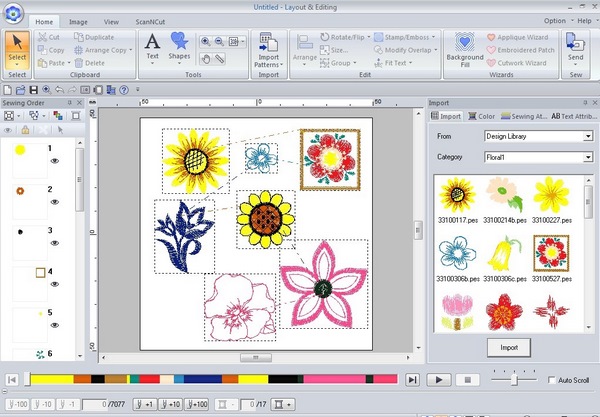
Task: Toggle visibility eye of sewing item 1
Action: coord(55,161)
